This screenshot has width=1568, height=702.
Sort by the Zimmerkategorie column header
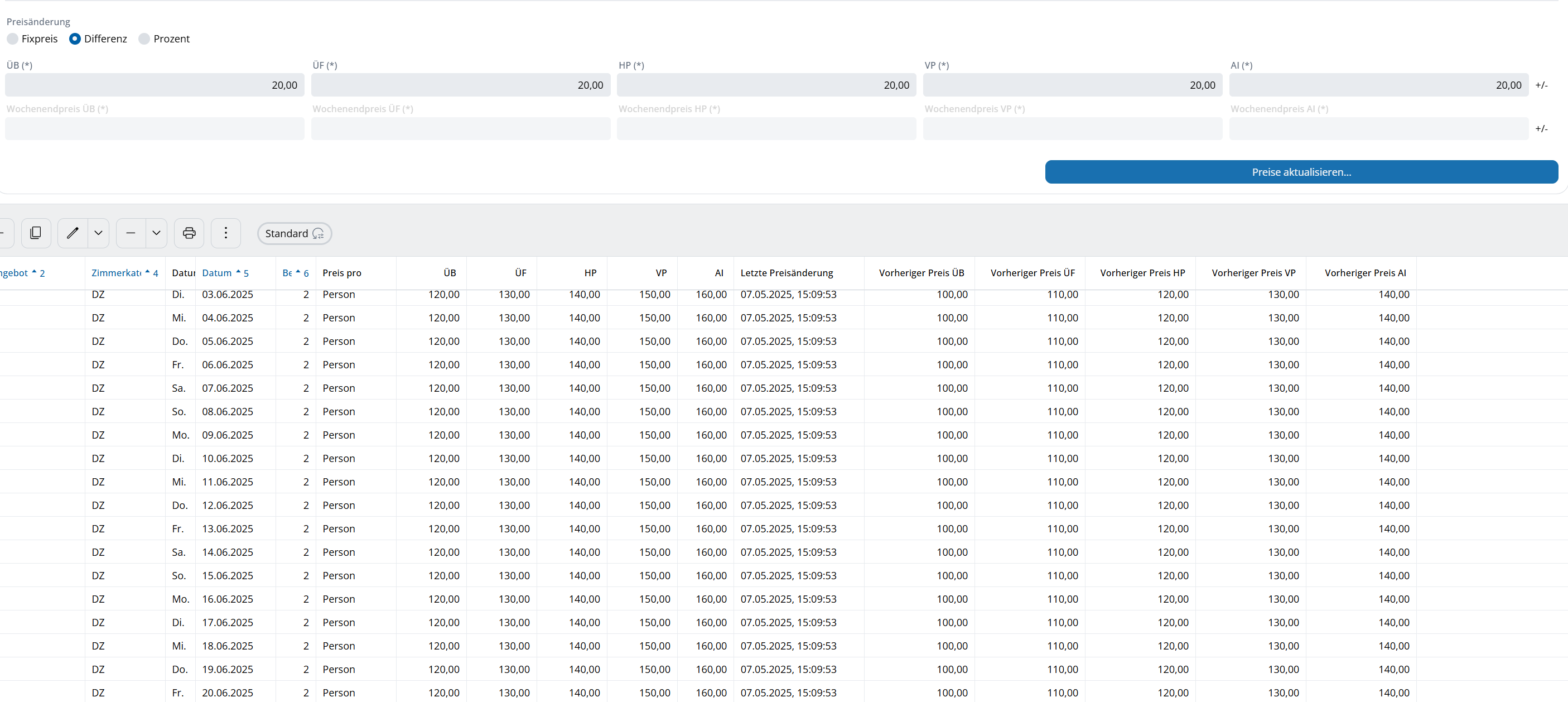117,273
